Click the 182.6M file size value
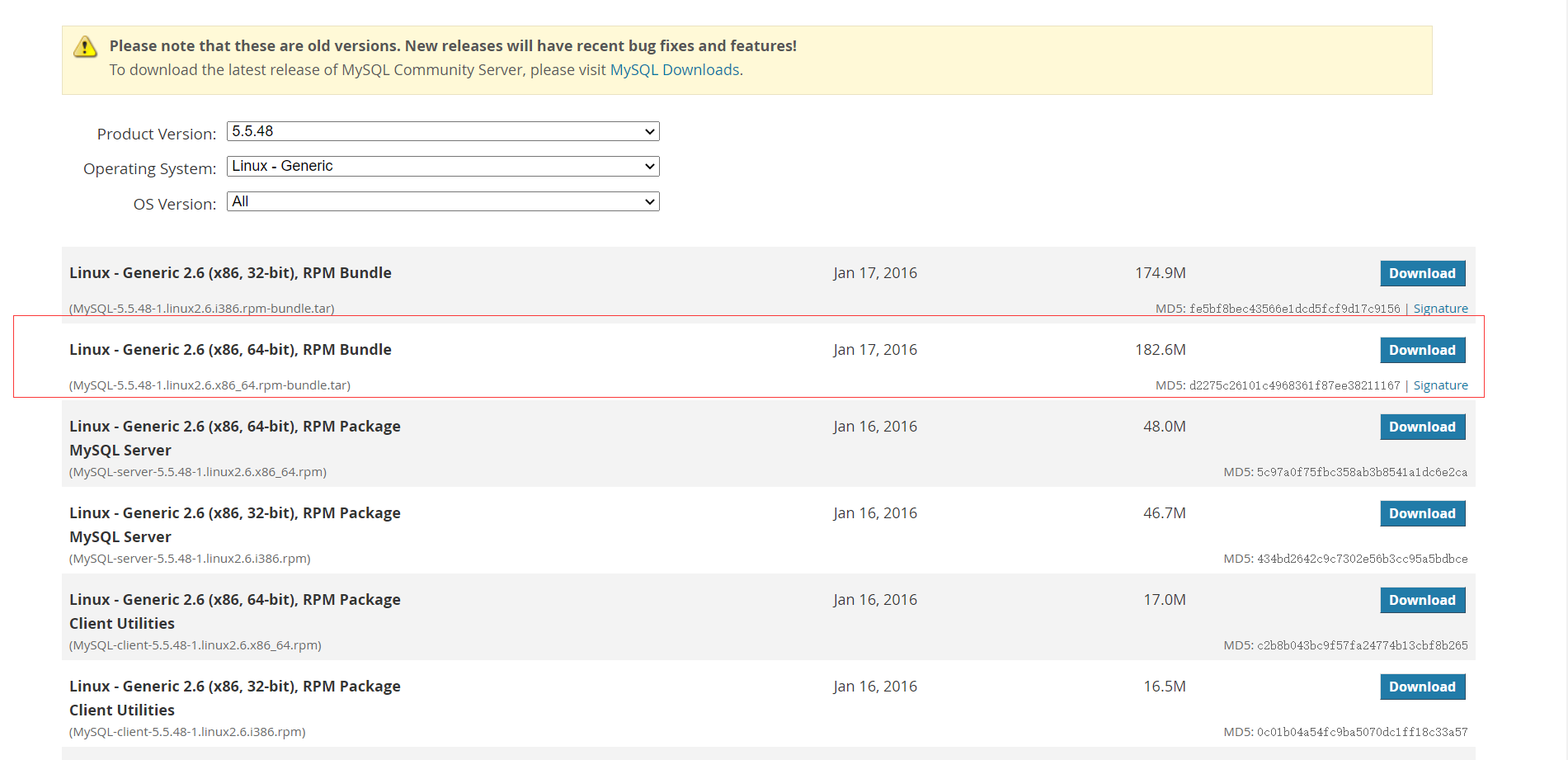Image resolution: width=1568 pixels, height=760 pixels. click(1161, 350)
